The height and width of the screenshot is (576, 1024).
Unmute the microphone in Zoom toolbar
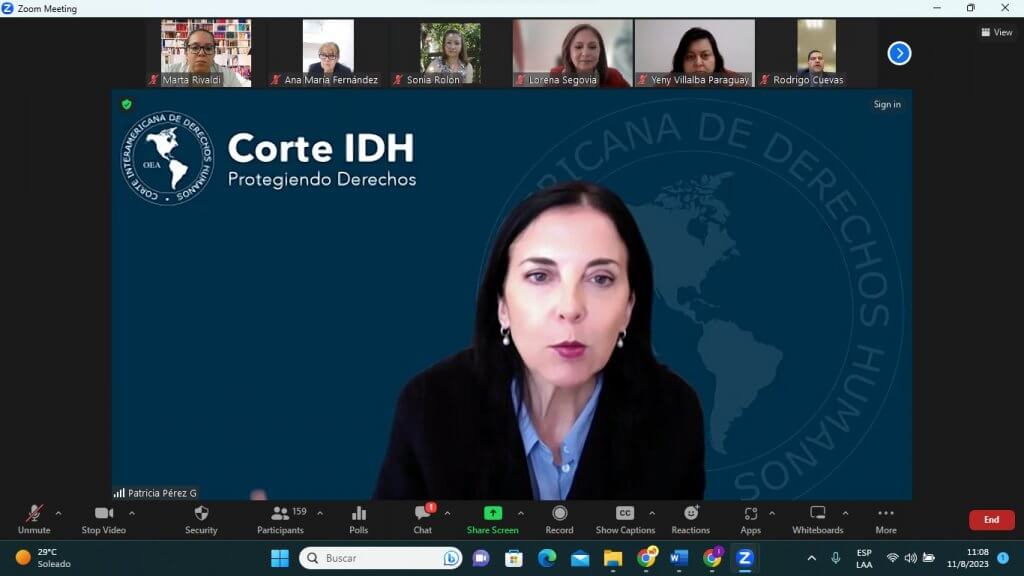34,520
